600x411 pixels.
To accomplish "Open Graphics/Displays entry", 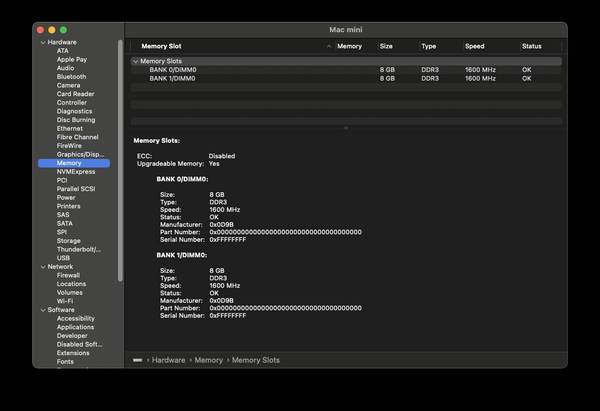I will tap(80, 155).
